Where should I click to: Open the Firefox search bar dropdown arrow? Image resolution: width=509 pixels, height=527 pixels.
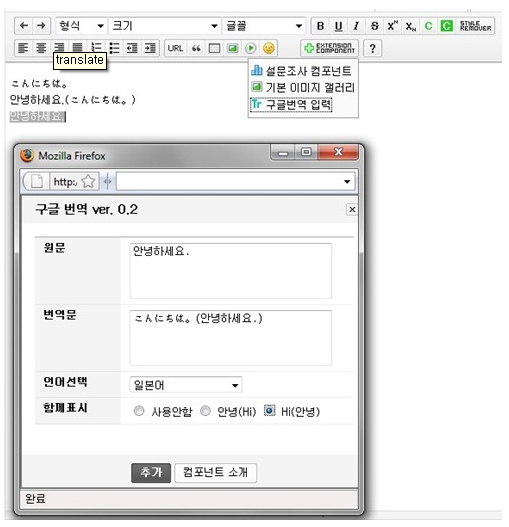347,182
